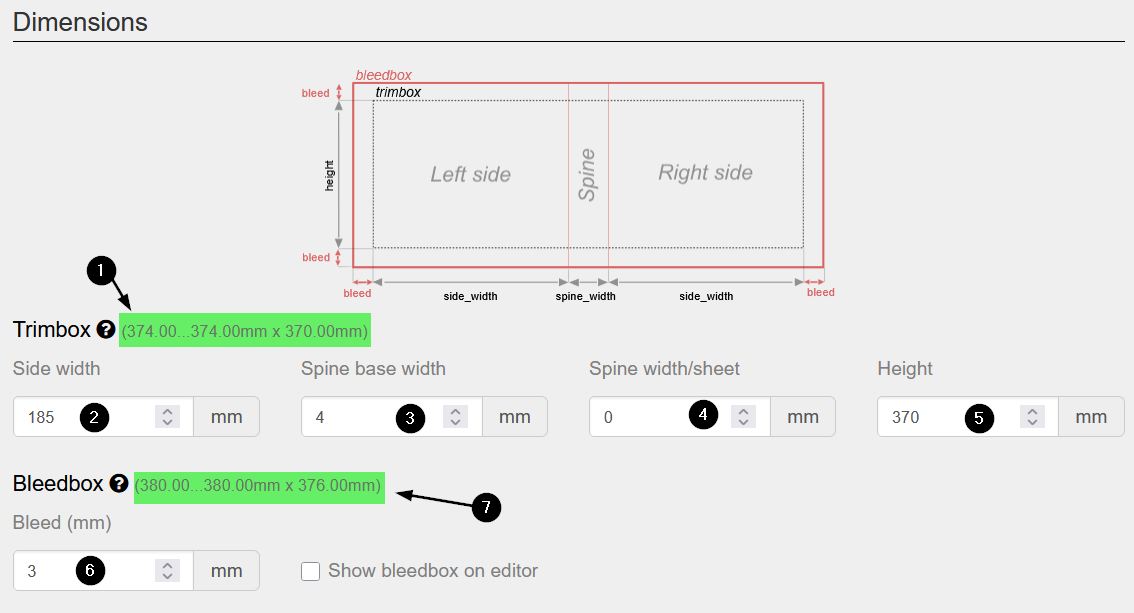Click the Spine base width spinner arrows
Screen dimensions: 1134x613
click(456, 417)
